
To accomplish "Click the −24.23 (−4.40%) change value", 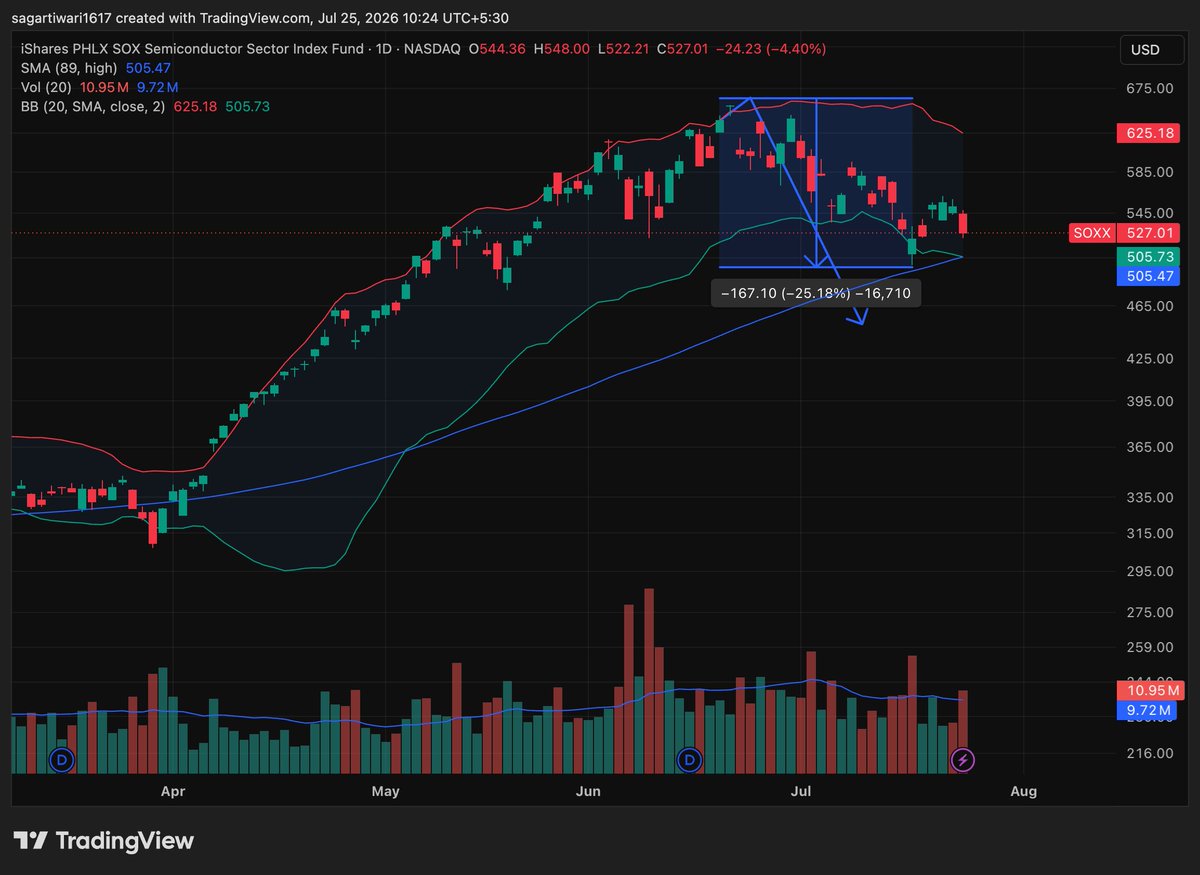I will click(770, 49).
